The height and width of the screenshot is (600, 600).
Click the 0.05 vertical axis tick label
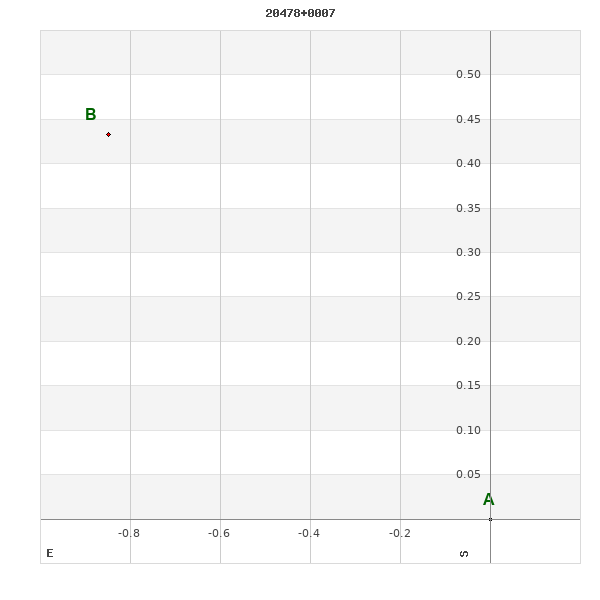point(468,475)
